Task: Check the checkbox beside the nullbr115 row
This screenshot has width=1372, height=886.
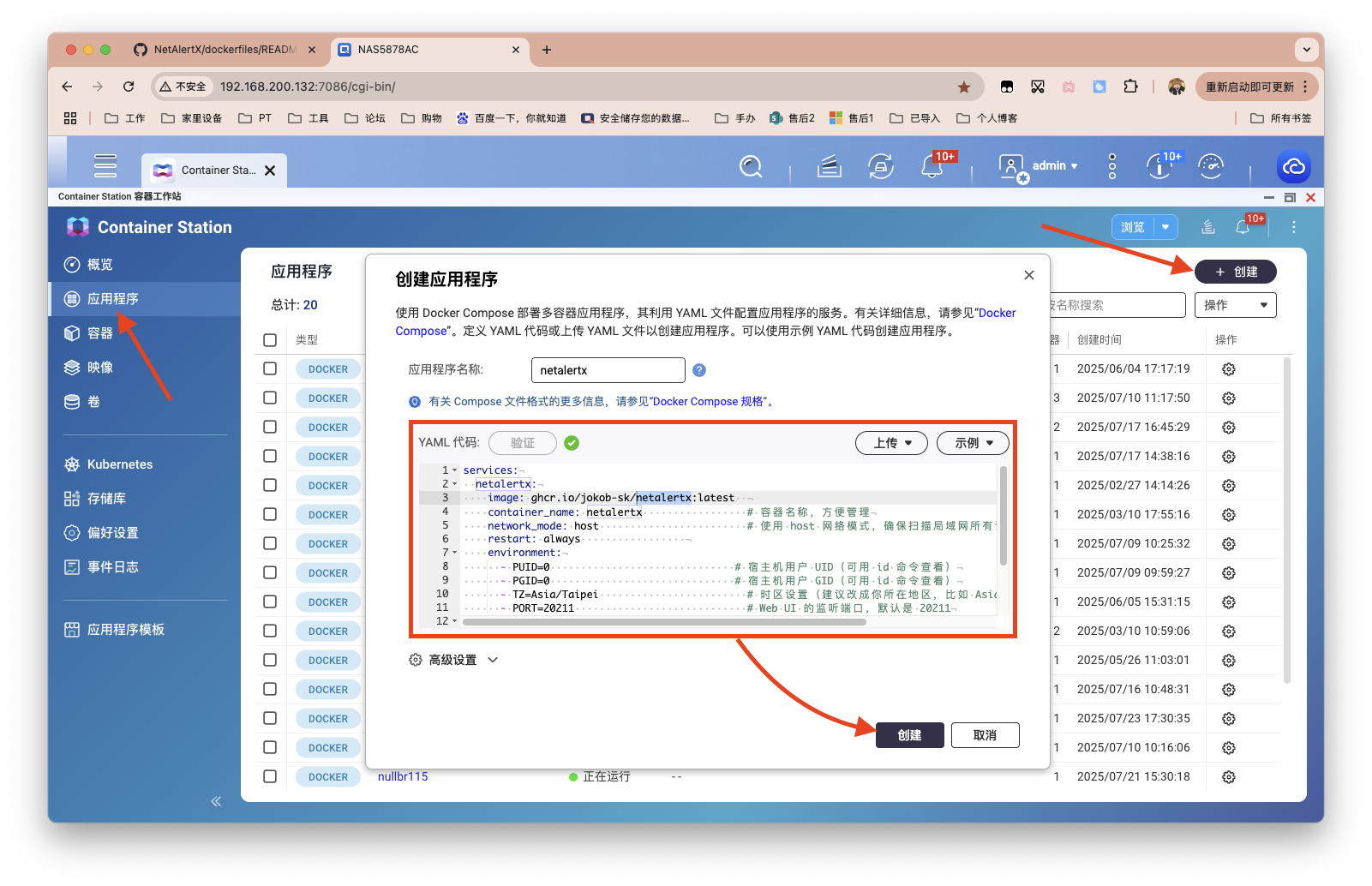Action: pos(269,776)
